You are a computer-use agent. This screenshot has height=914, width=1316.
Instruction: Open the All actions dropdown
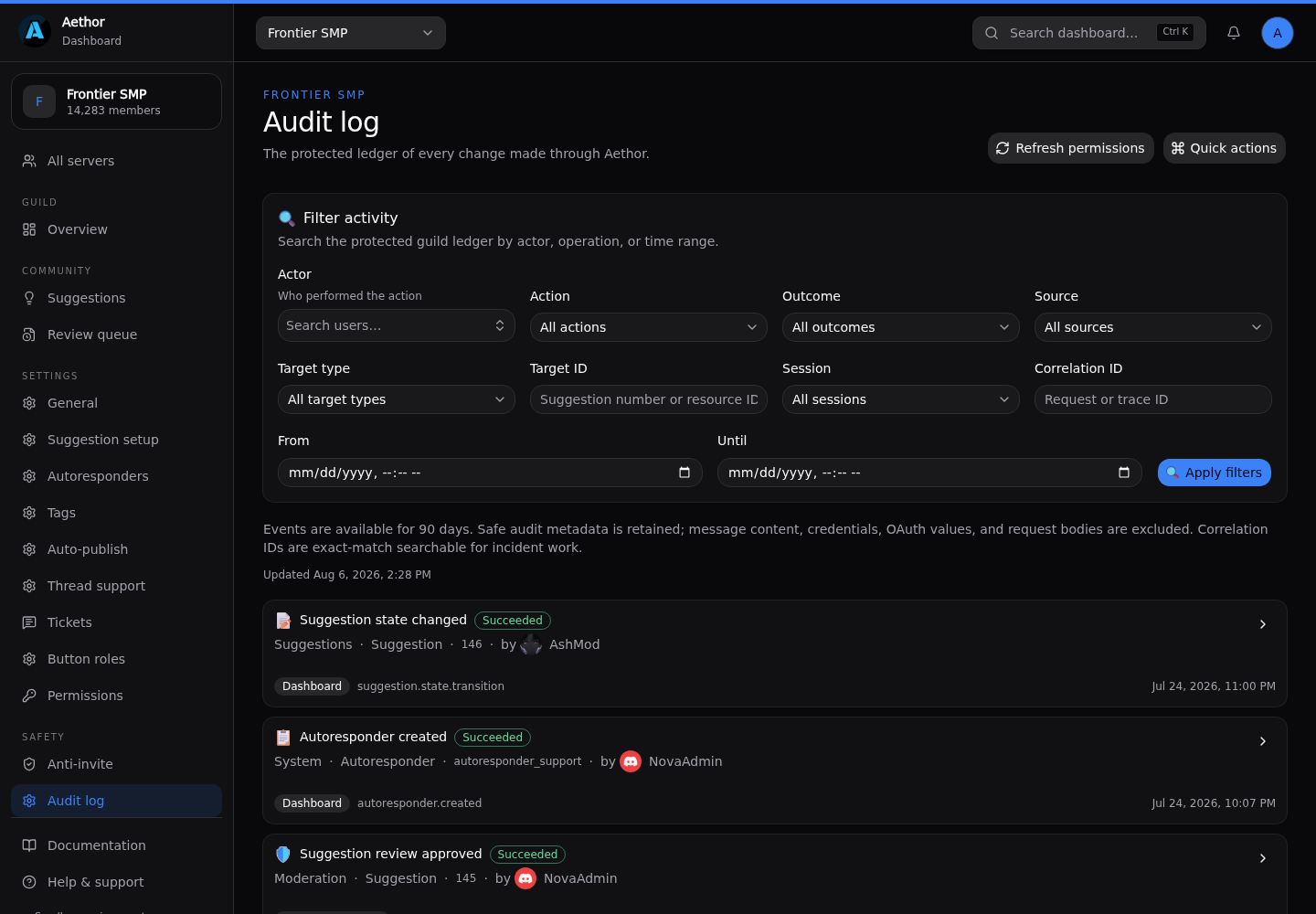[649, 327]
